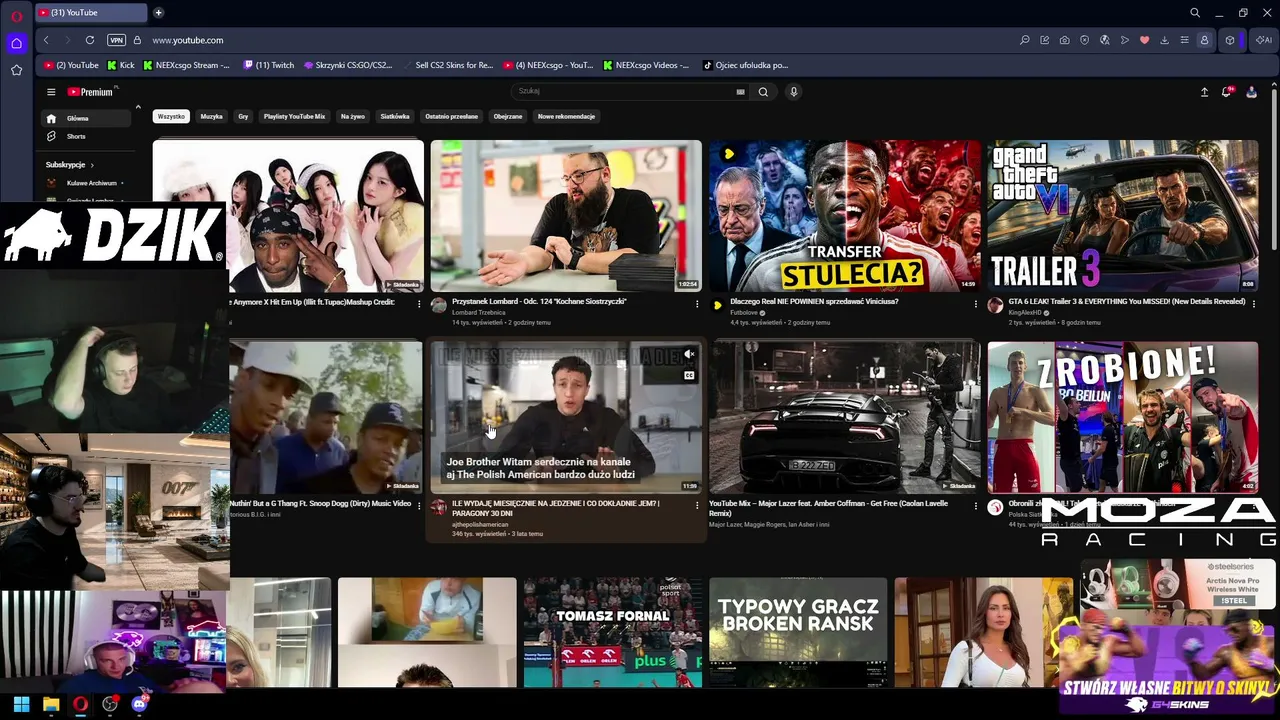Go to Shorts in the YouTube sidebar
This screenshot has width=1280, height=720.
[76, 136]
